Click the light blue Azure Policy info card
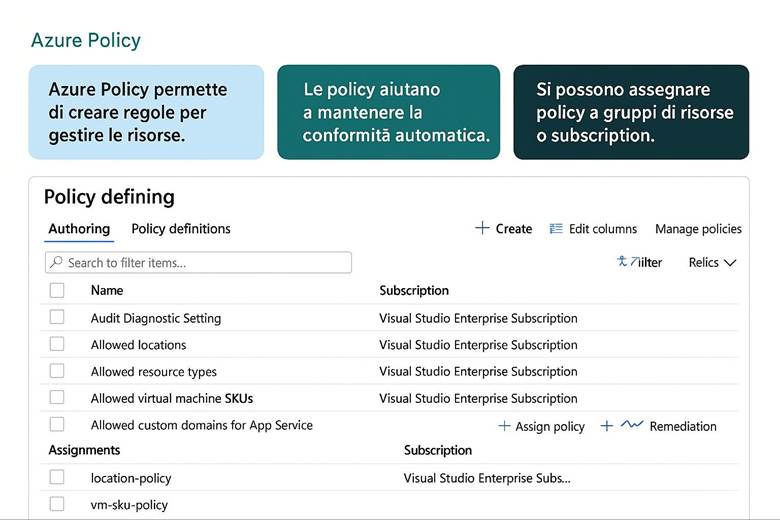 pyautogui.click(x=146, y=112)
